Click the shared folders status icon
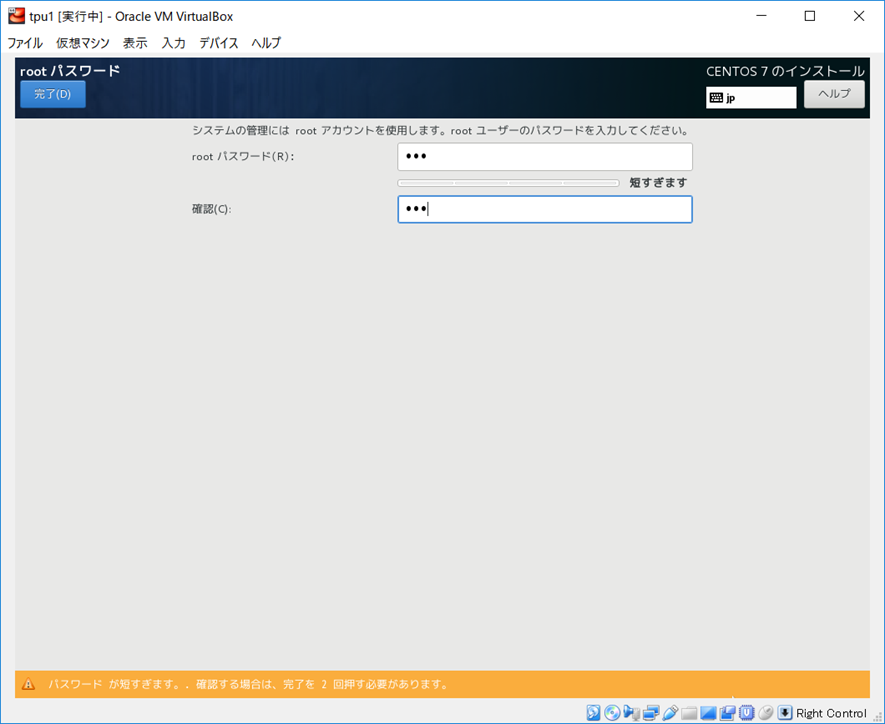Viewport: 885px width, 724px height. pos(686,712)
